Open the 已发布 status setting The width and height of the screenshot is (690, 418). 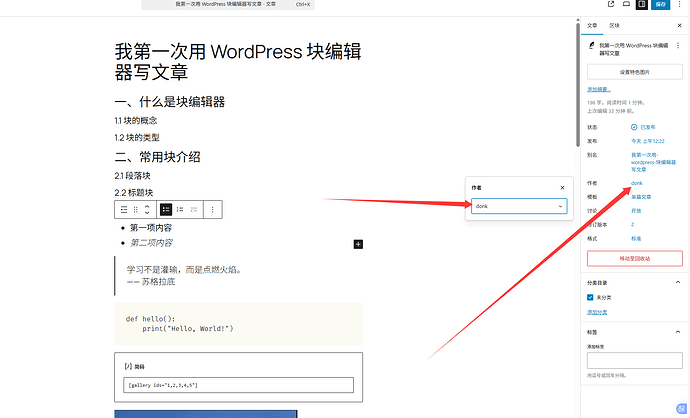(643, 127)
